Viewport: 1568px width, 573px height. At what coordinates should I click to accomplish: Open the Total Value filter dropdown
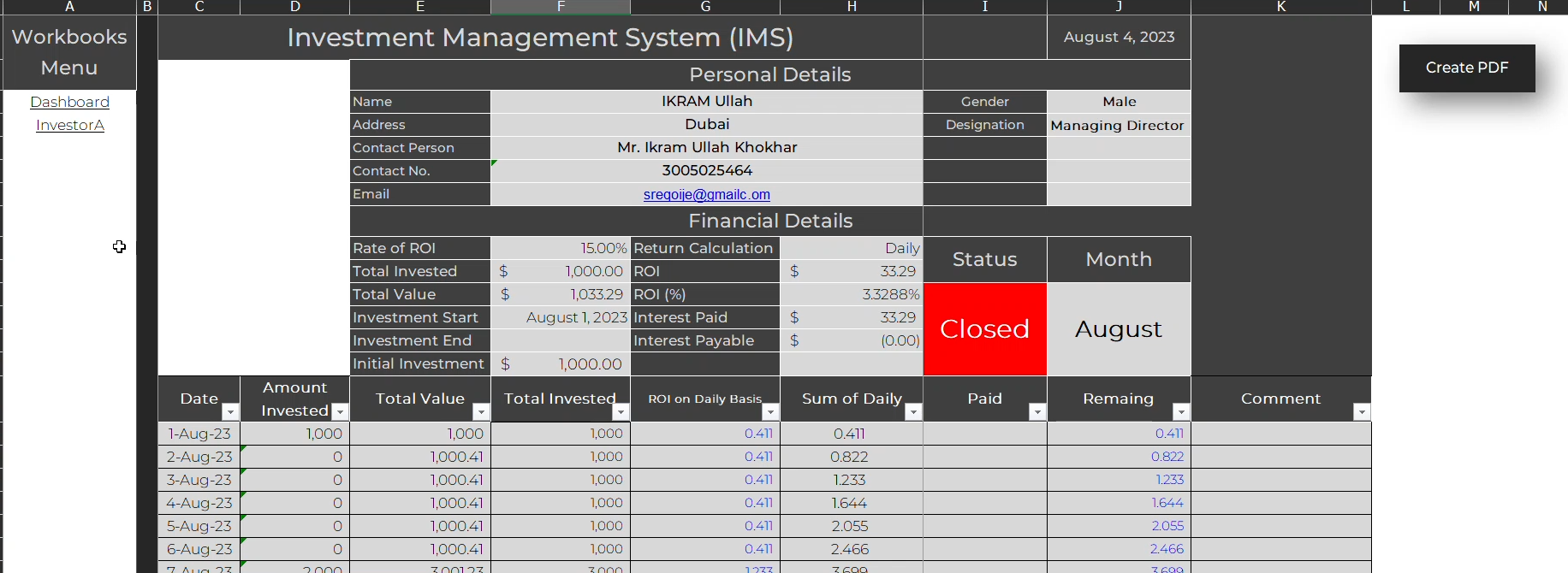tap(481, 412)
